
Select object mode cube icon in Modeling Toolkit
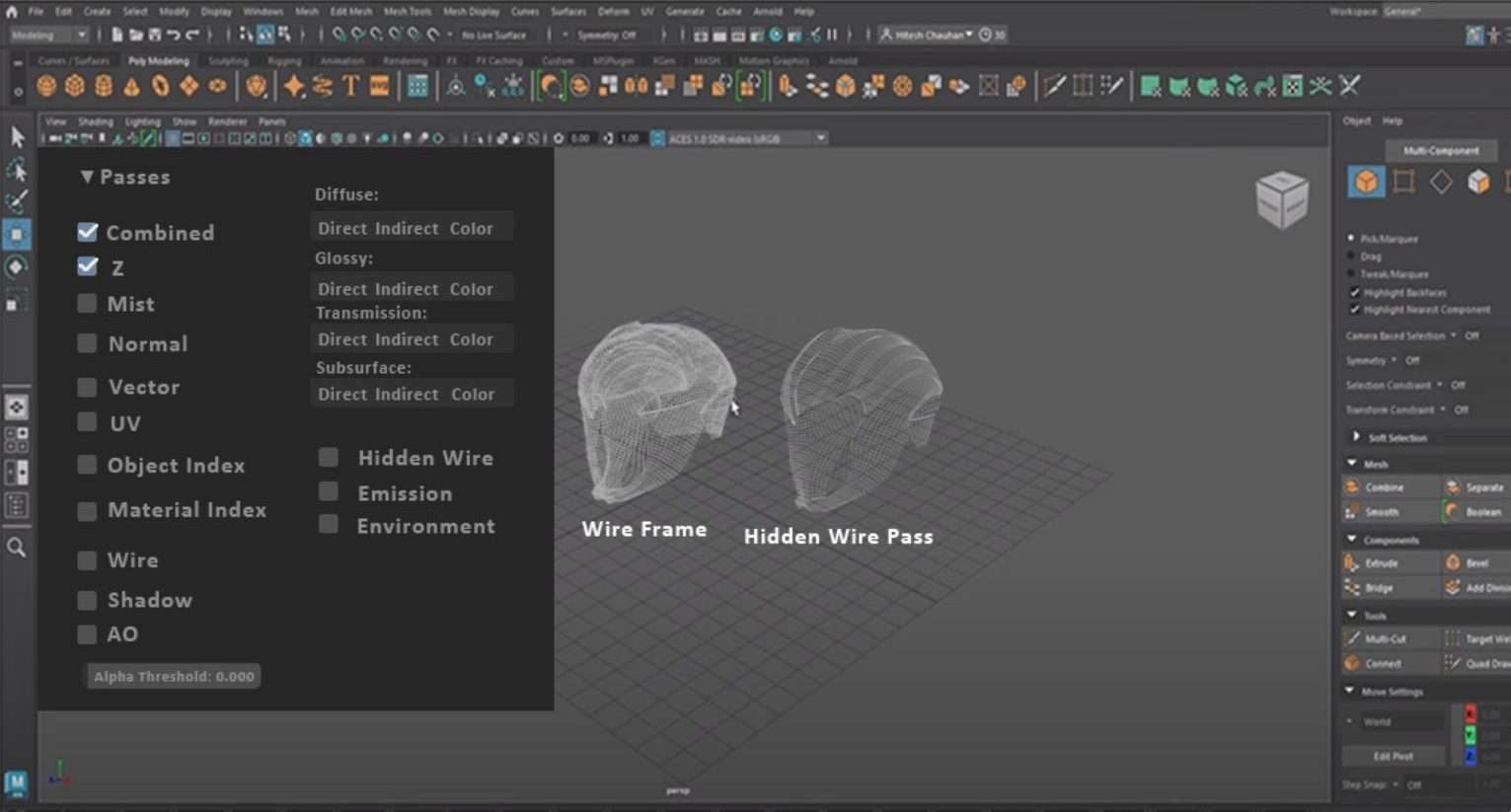[1366, 182]
